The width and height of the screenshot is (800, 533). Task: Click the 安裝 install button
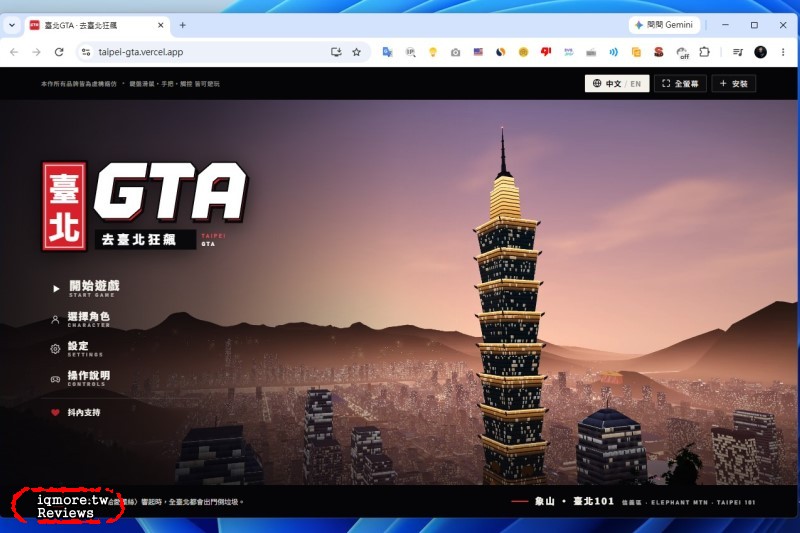pos(734,84)
